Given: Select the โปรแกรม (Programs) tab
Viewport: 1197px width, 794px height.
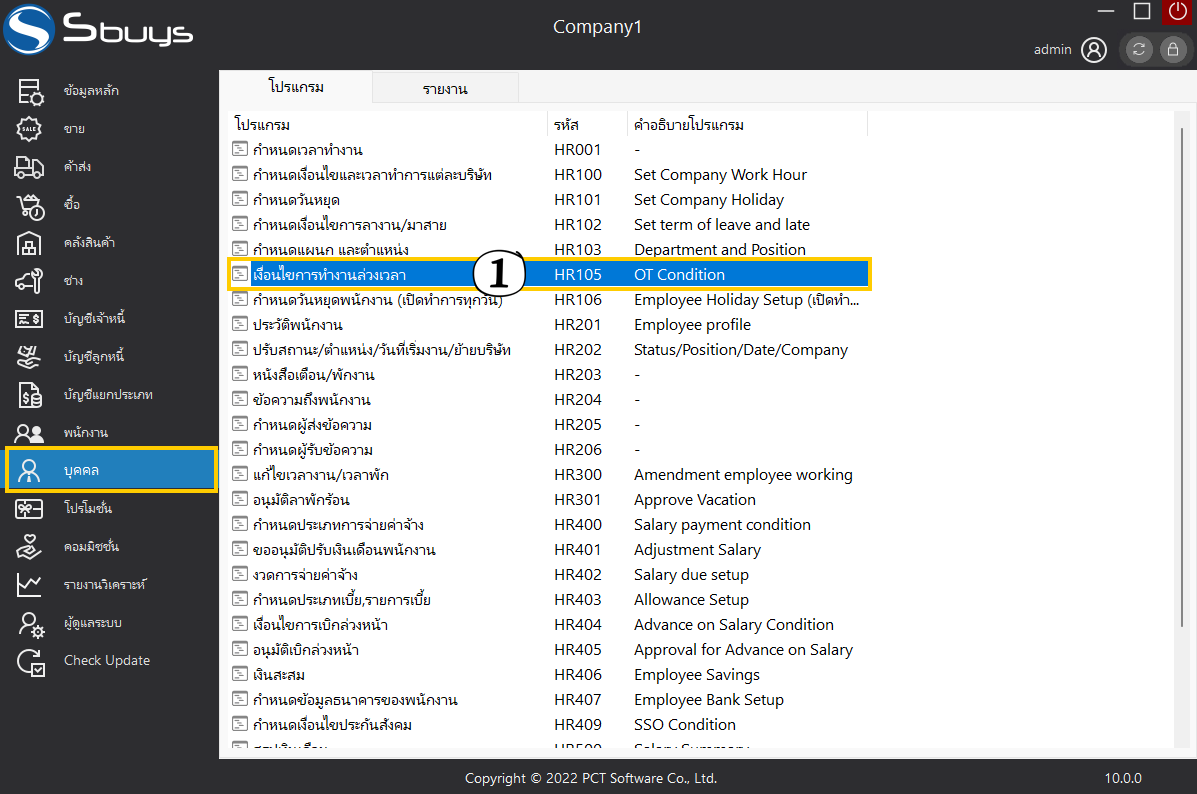Looking at the screenshot, I should pos(296,87).
